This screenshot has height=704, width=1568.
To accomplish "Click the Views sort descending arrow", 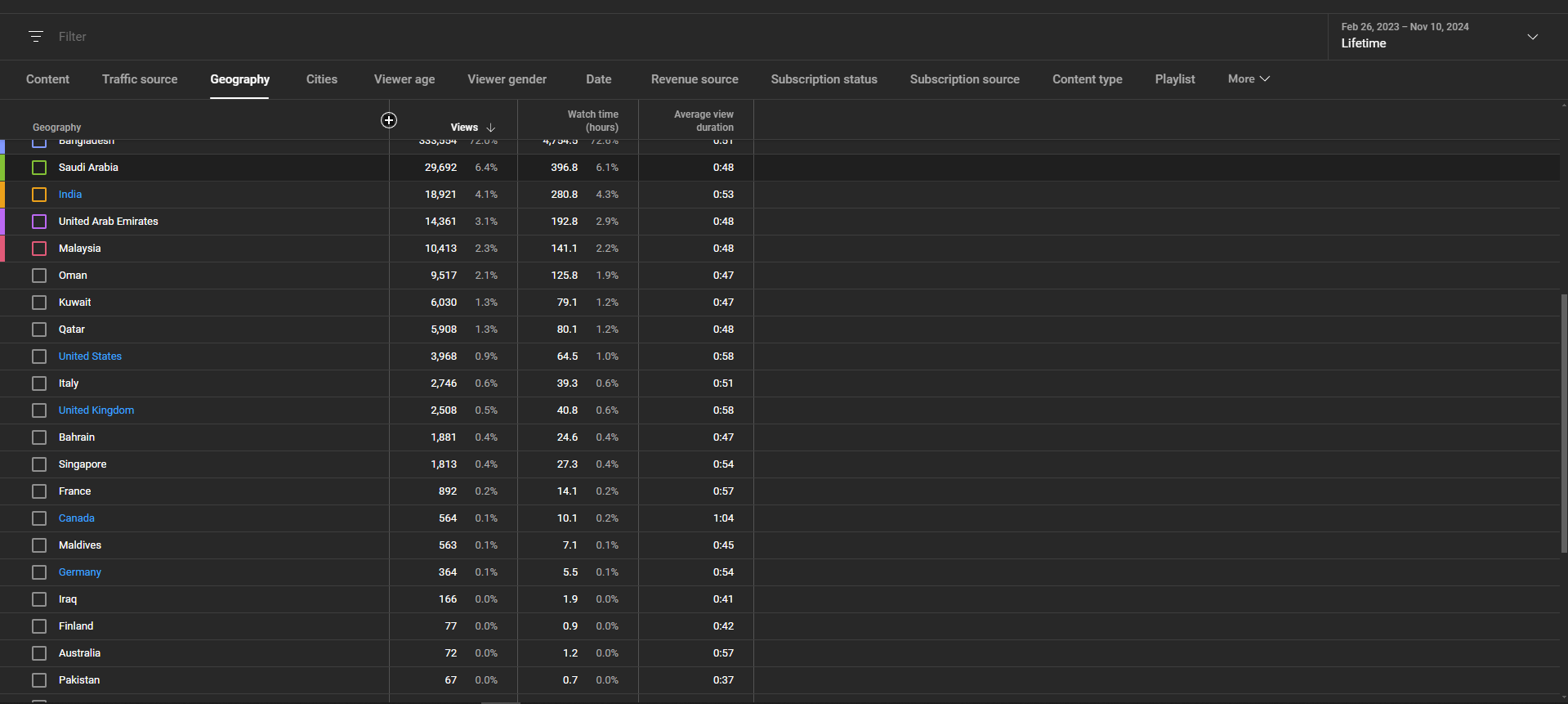I will 491,128.
